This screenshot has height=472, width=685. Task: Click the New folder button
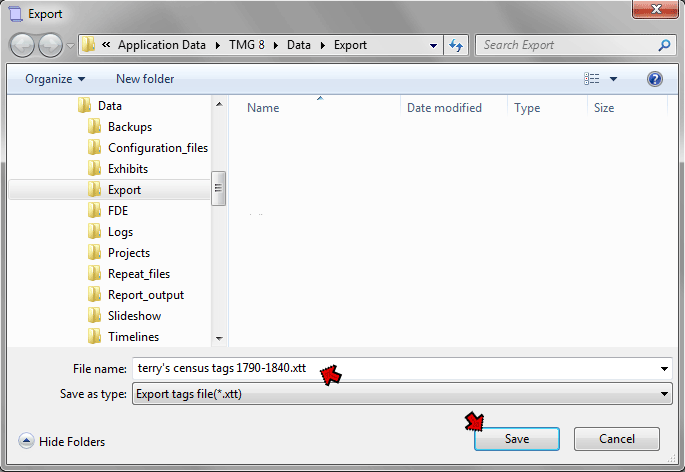pos(145,79)
